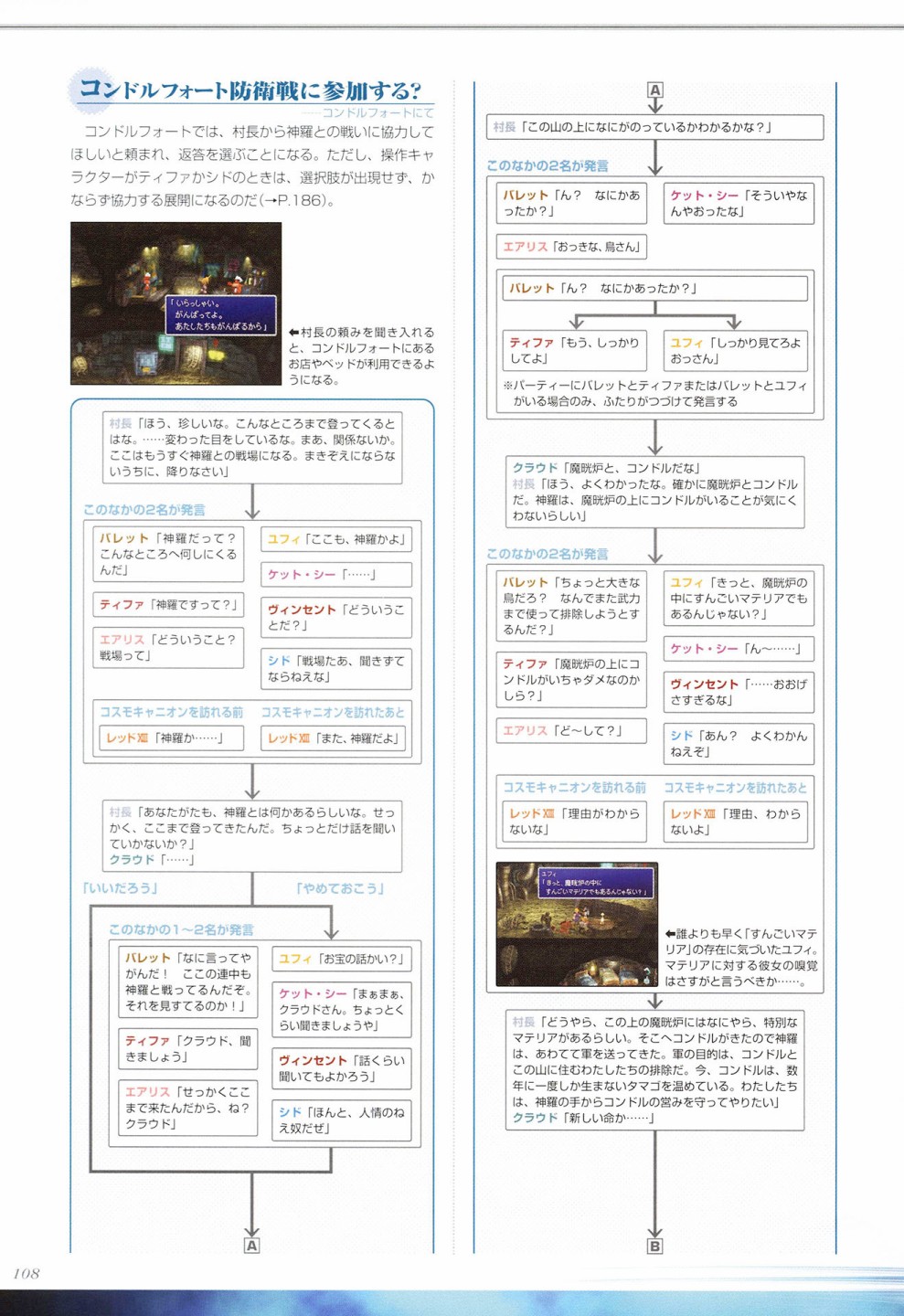Click ユフィ「ここも、神羅かよ」 dialogue box
Screen dimensions: 904x1316
(x=335, y=539)
